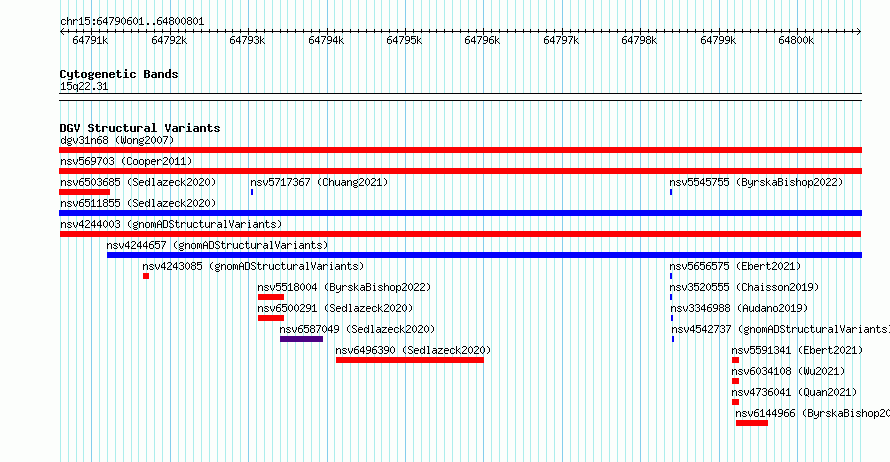Click the 64793k ruler position
This screenshot has height=462, width=890.
(247, 40)
